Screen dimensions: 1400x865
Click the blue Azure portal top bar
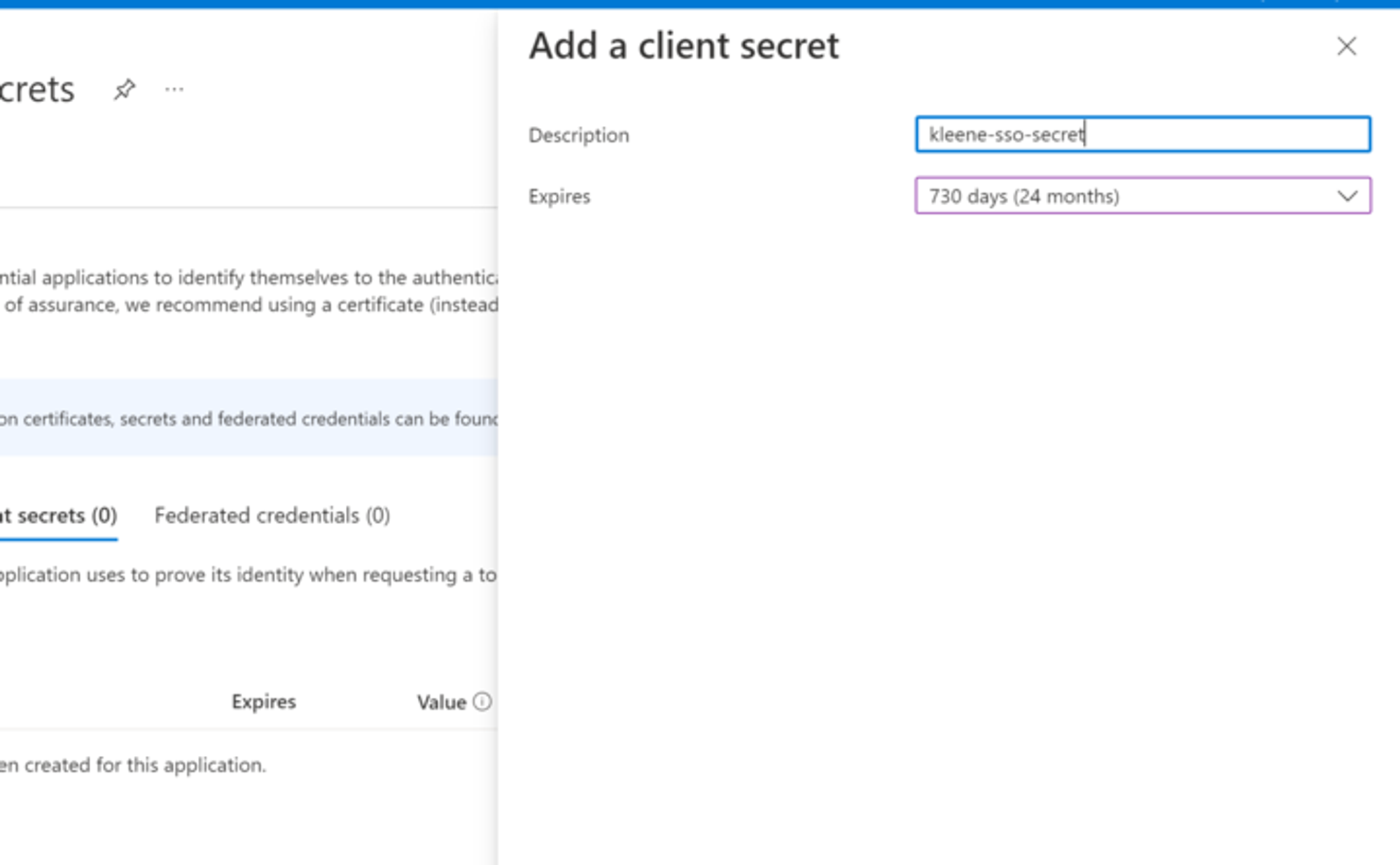click(x=700, y=3)
